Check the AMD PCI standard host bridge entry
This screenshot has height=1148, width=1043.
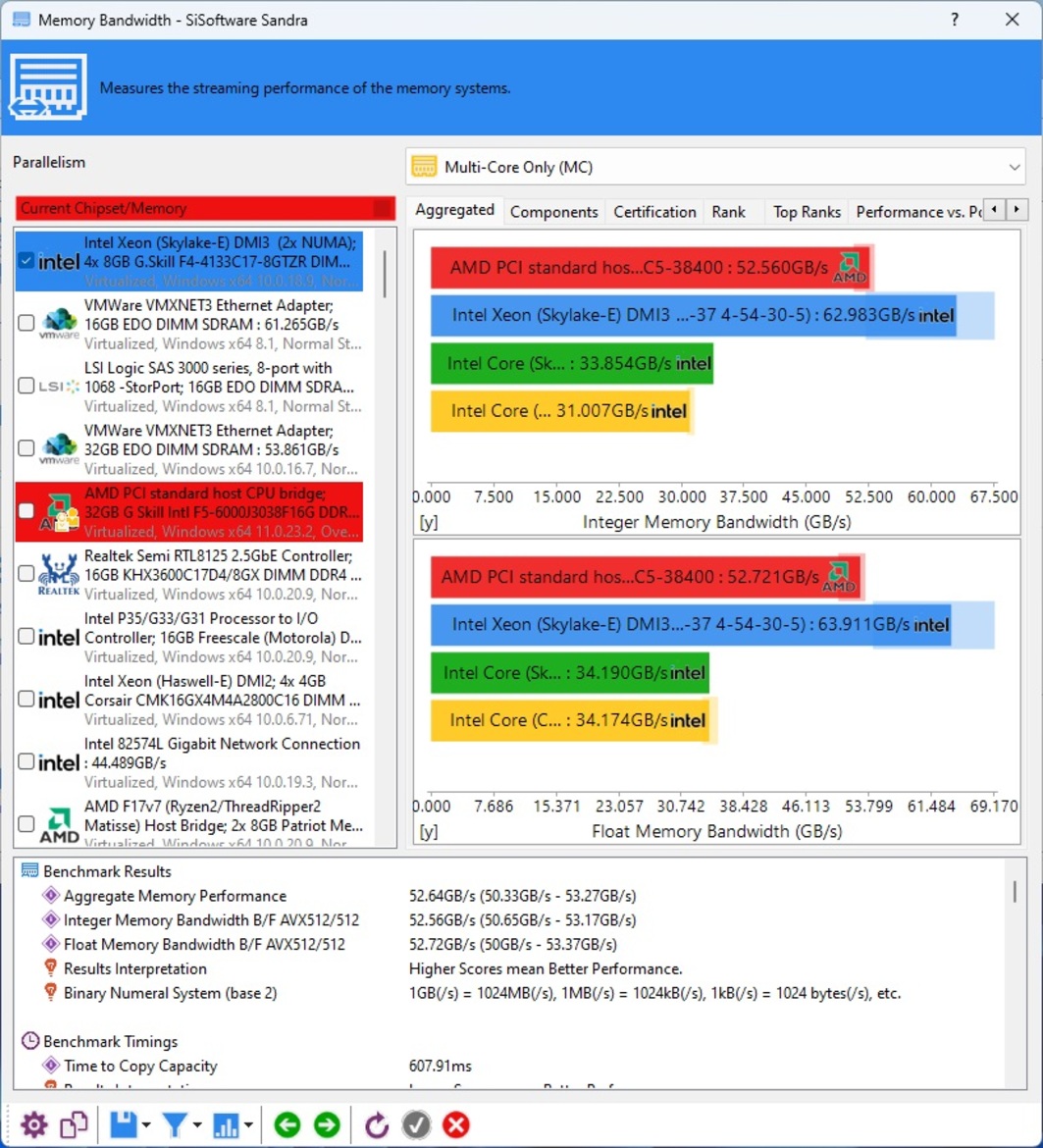click(x=26, y=511)
